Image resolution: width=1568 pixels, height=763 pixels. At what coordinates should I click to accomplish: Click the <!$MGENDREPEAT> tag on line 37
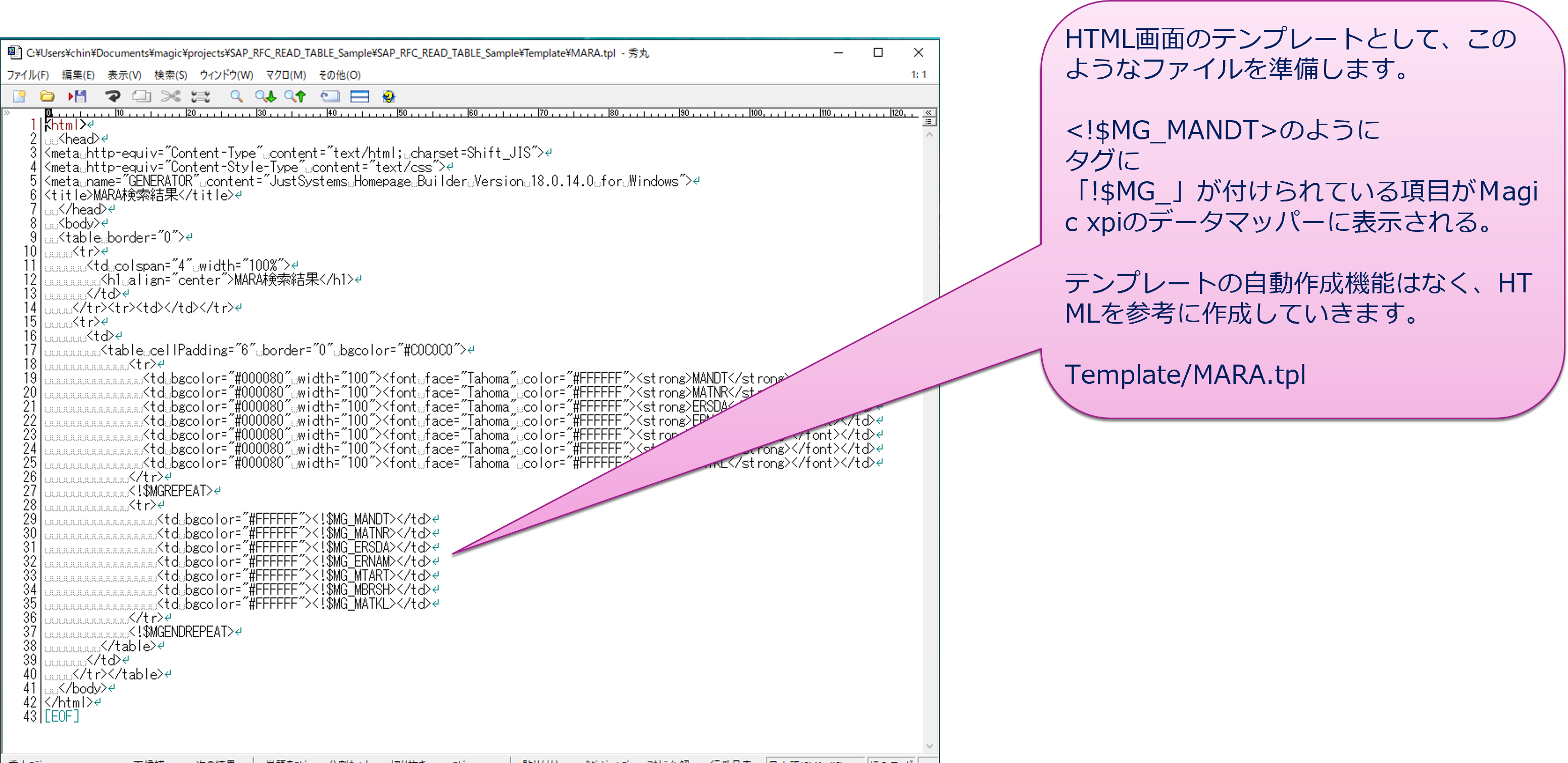click(181, 632)
